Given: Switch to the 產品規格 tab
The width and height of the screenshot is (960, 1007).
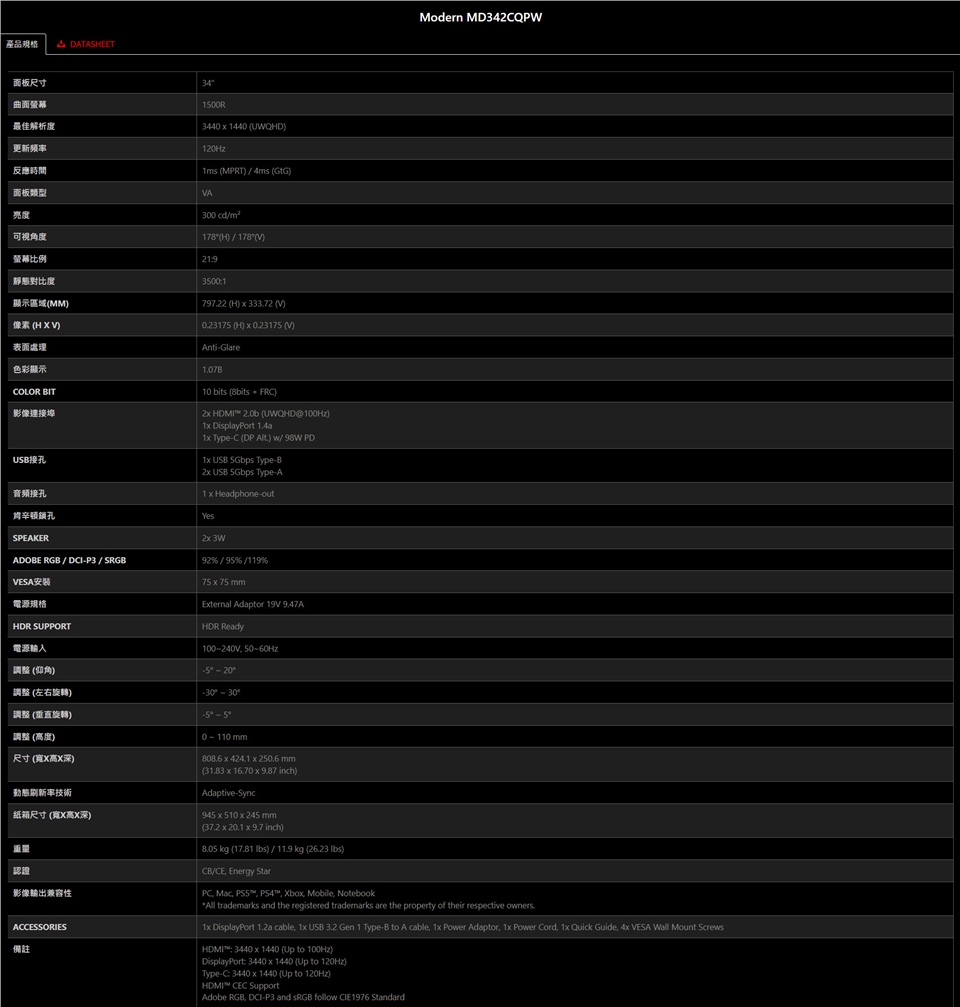Looking at the screenshot, I should [x=21, y=44].
